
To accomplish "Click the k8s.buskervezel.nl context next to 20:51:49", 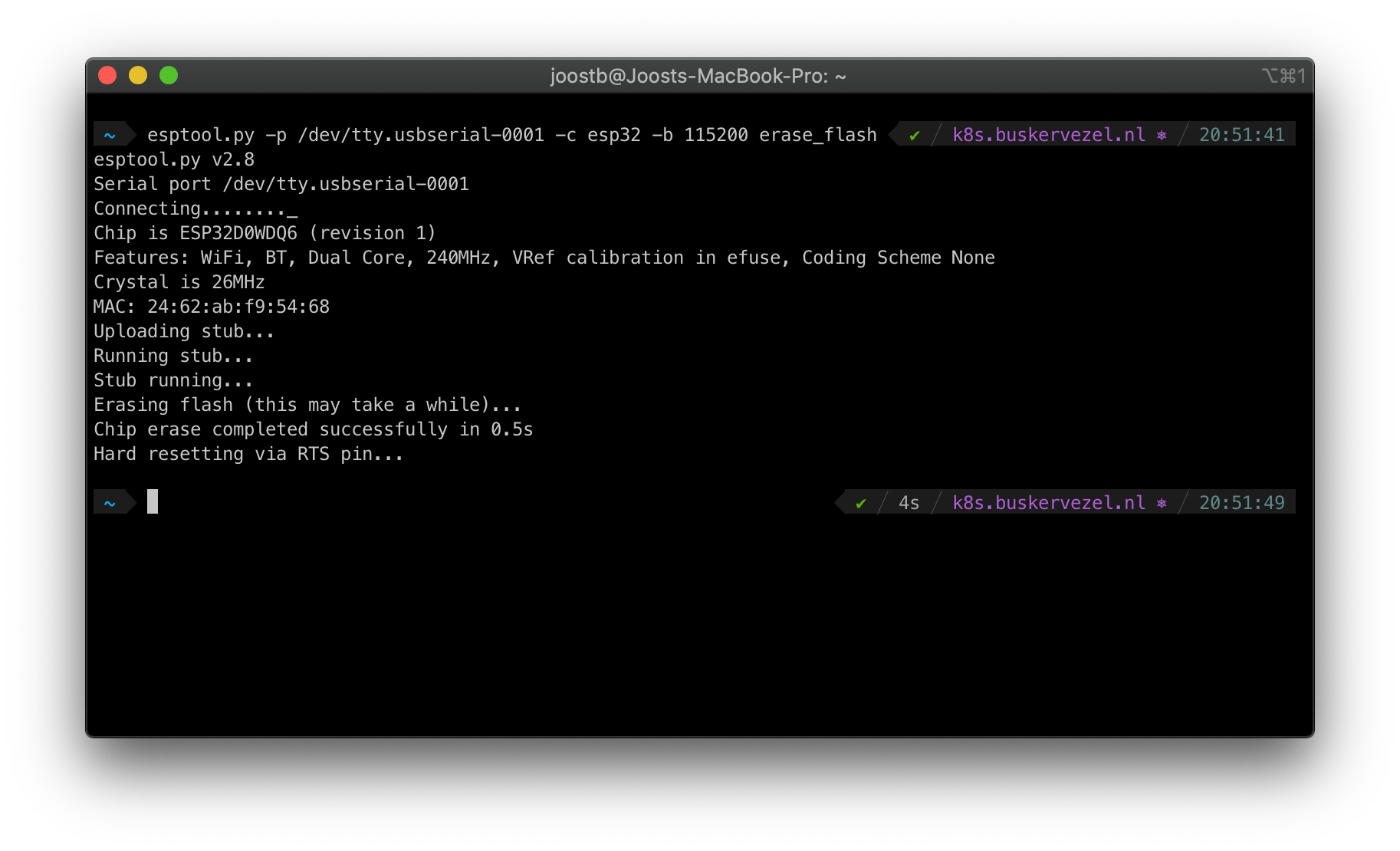I will (1049, 503).
